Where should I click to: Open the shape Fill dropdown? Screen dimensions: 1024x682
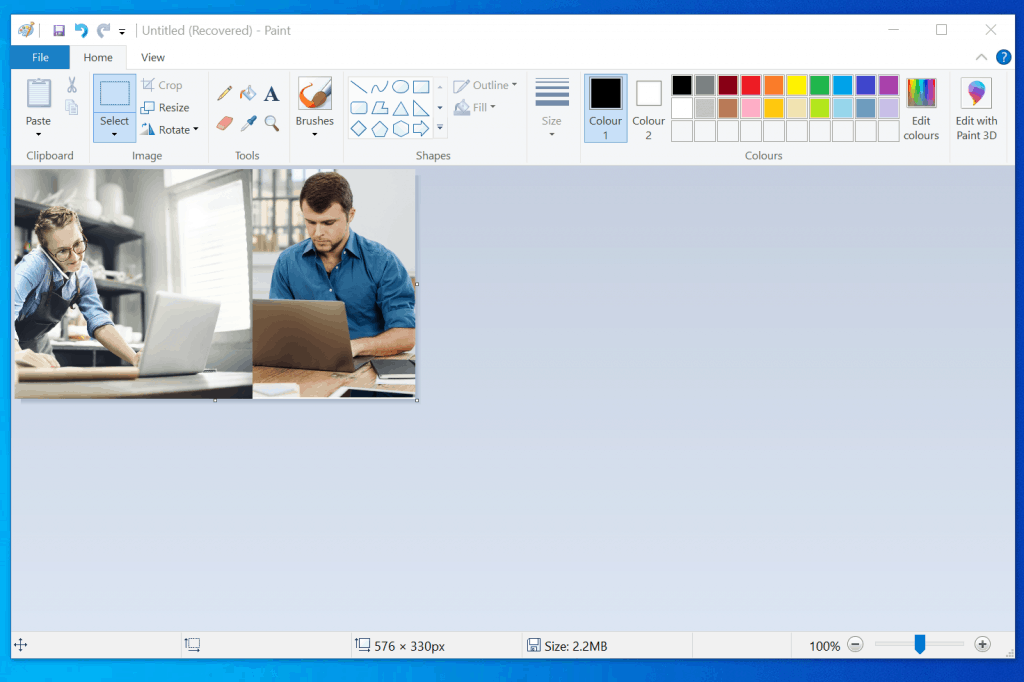click(x=475, y=107)
